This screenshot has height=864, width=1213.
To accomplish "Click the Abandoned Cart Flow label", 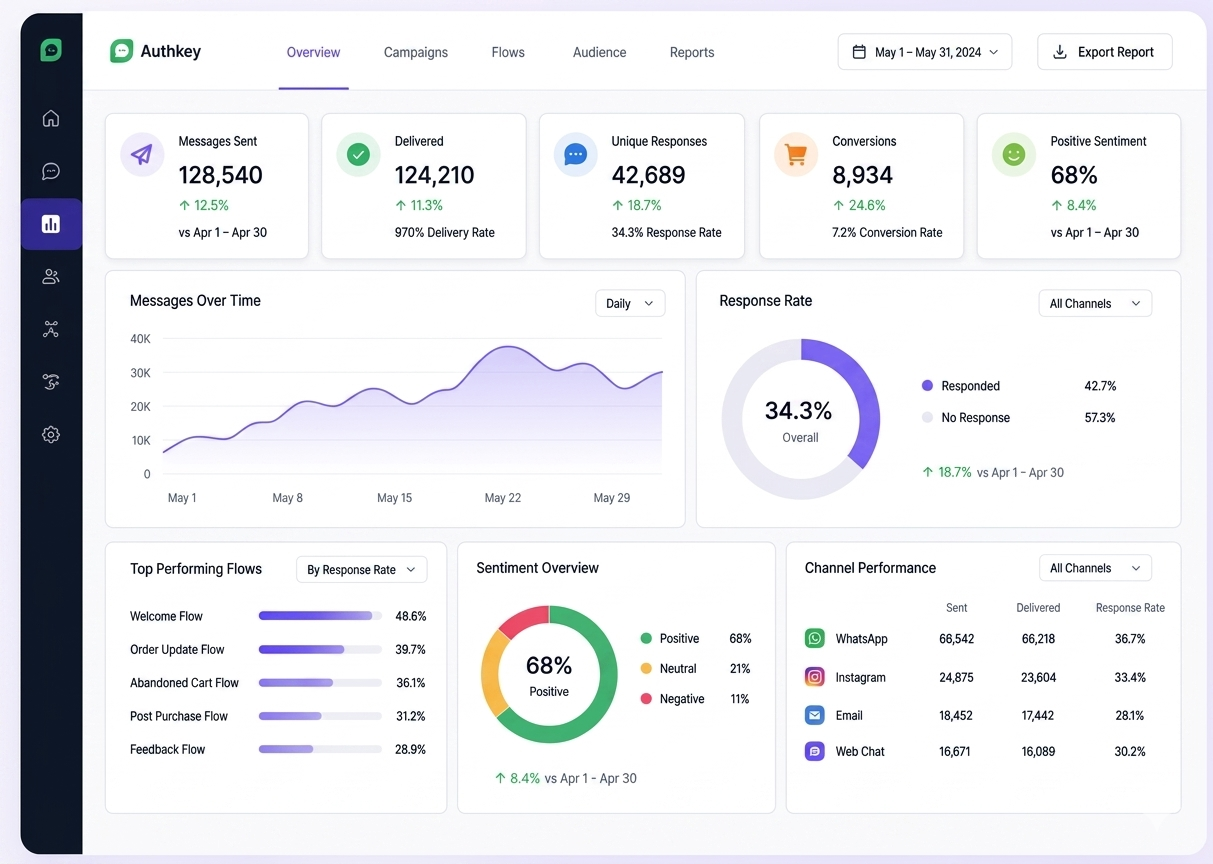I will [184, 683].
